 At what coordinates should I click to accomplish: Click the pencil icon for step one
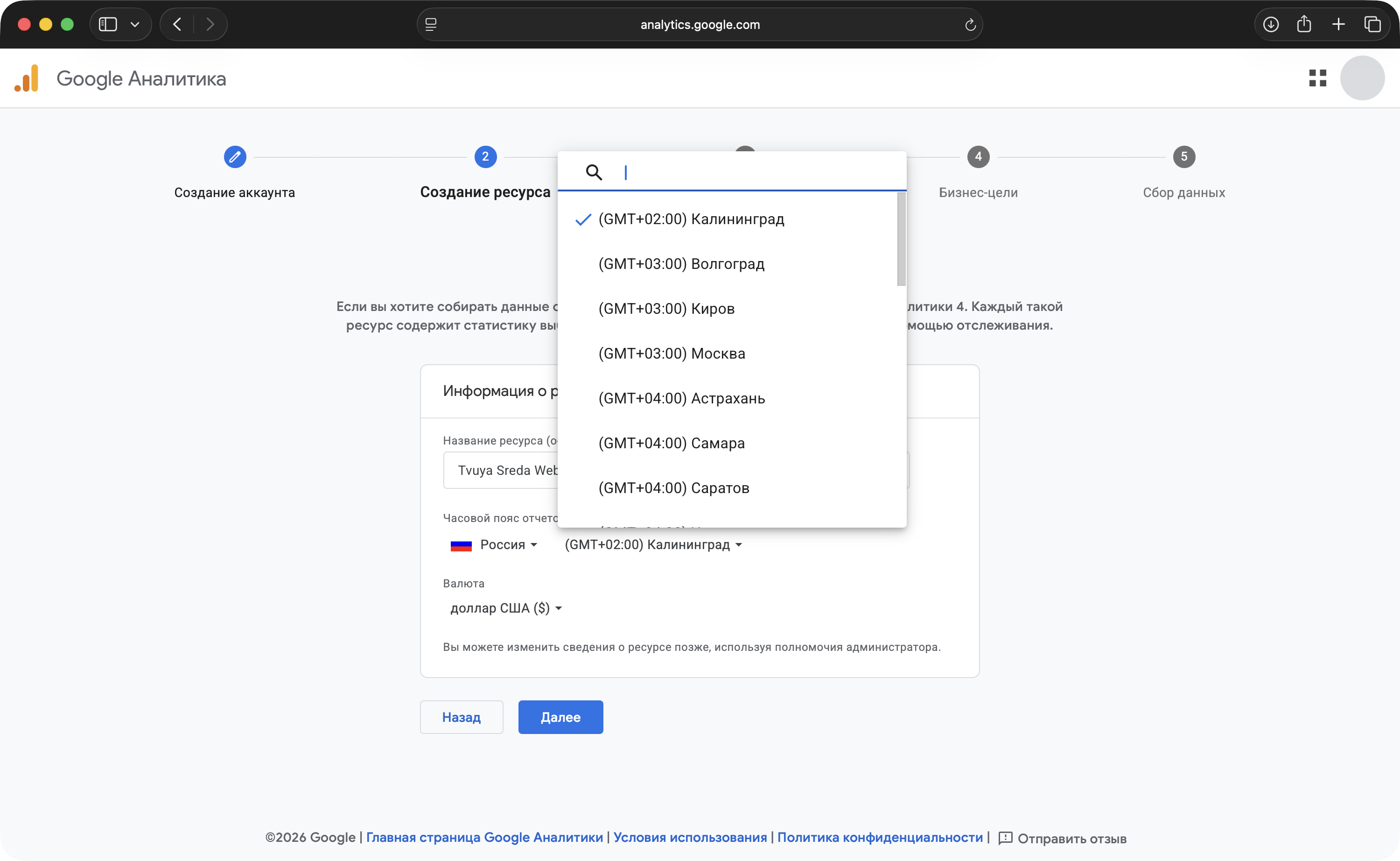234,156
